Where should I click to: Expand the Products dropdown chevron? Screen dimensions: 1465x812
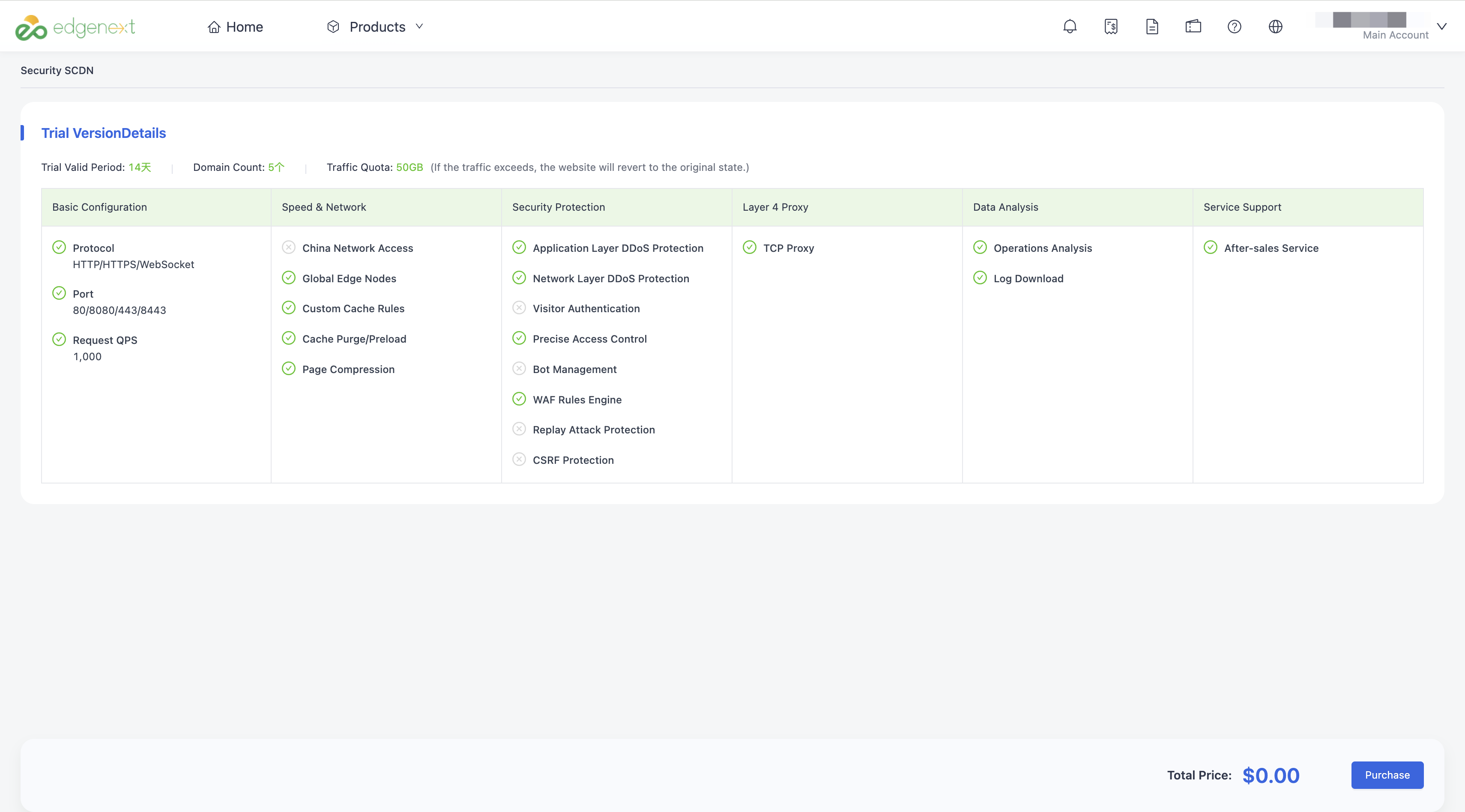[x=419, y=26]
